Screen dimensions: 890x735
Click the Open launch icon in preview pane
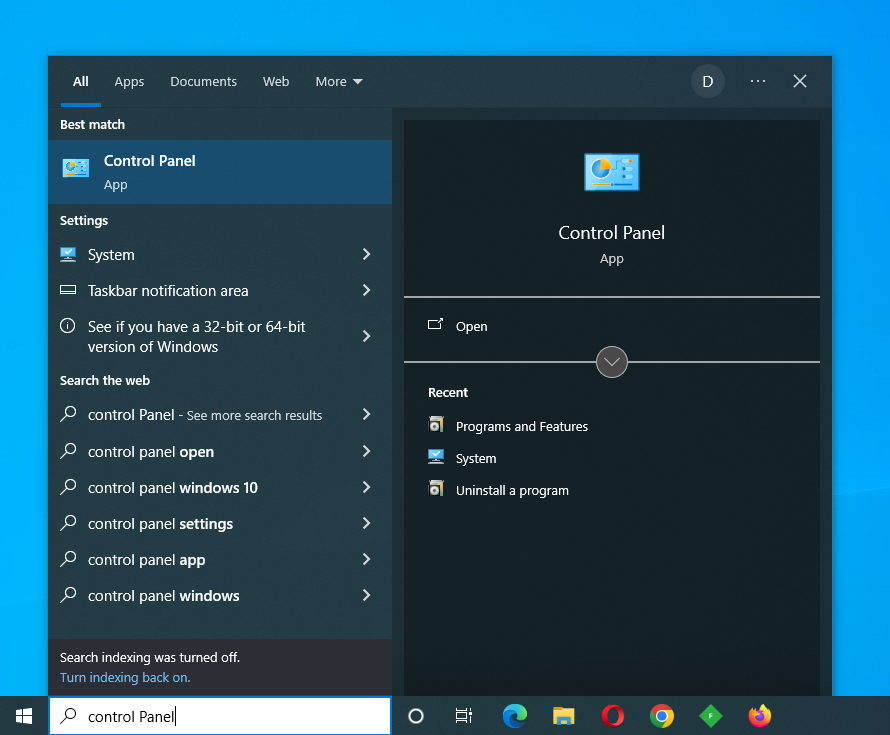pos(435,324)
